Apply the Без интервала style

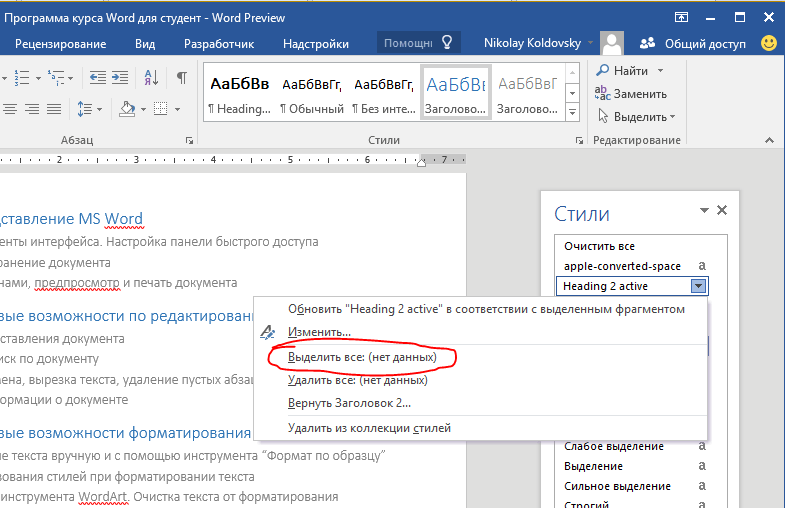coord(383,94)
